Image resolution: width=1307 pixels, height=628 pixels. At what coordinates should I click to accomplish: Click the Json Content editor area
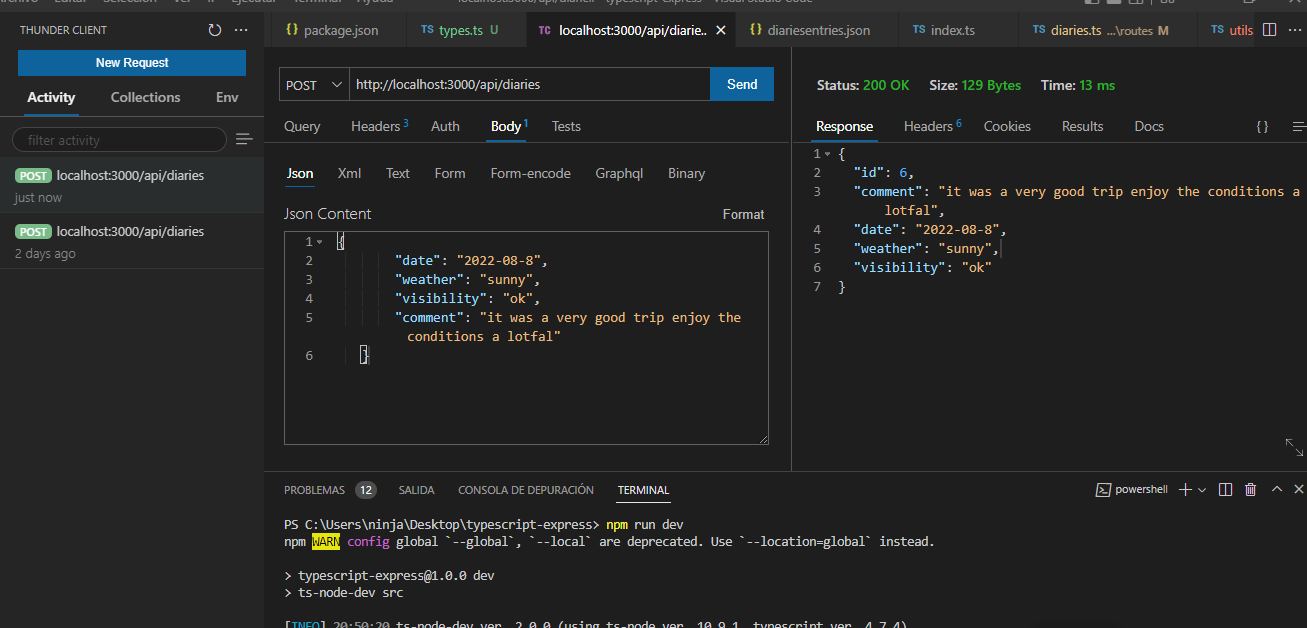pos(526,338)
